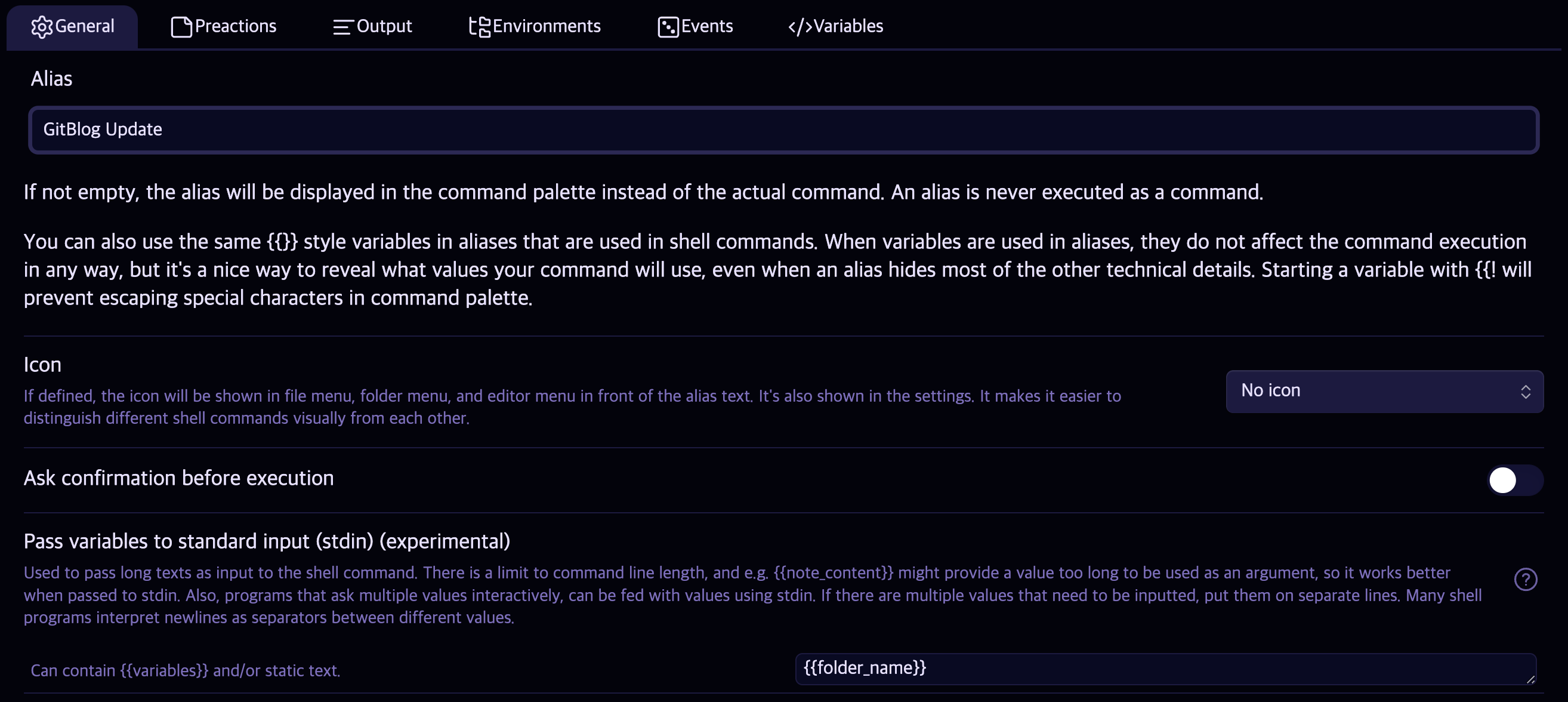Select the General tab
The image size is (1568, 702).
point(72,26)
